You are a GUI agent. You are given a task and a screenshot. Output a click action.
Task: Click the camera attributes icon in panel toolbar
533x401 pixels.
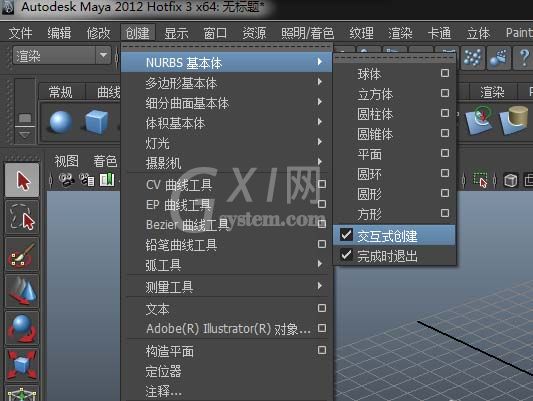click(87, 180)
